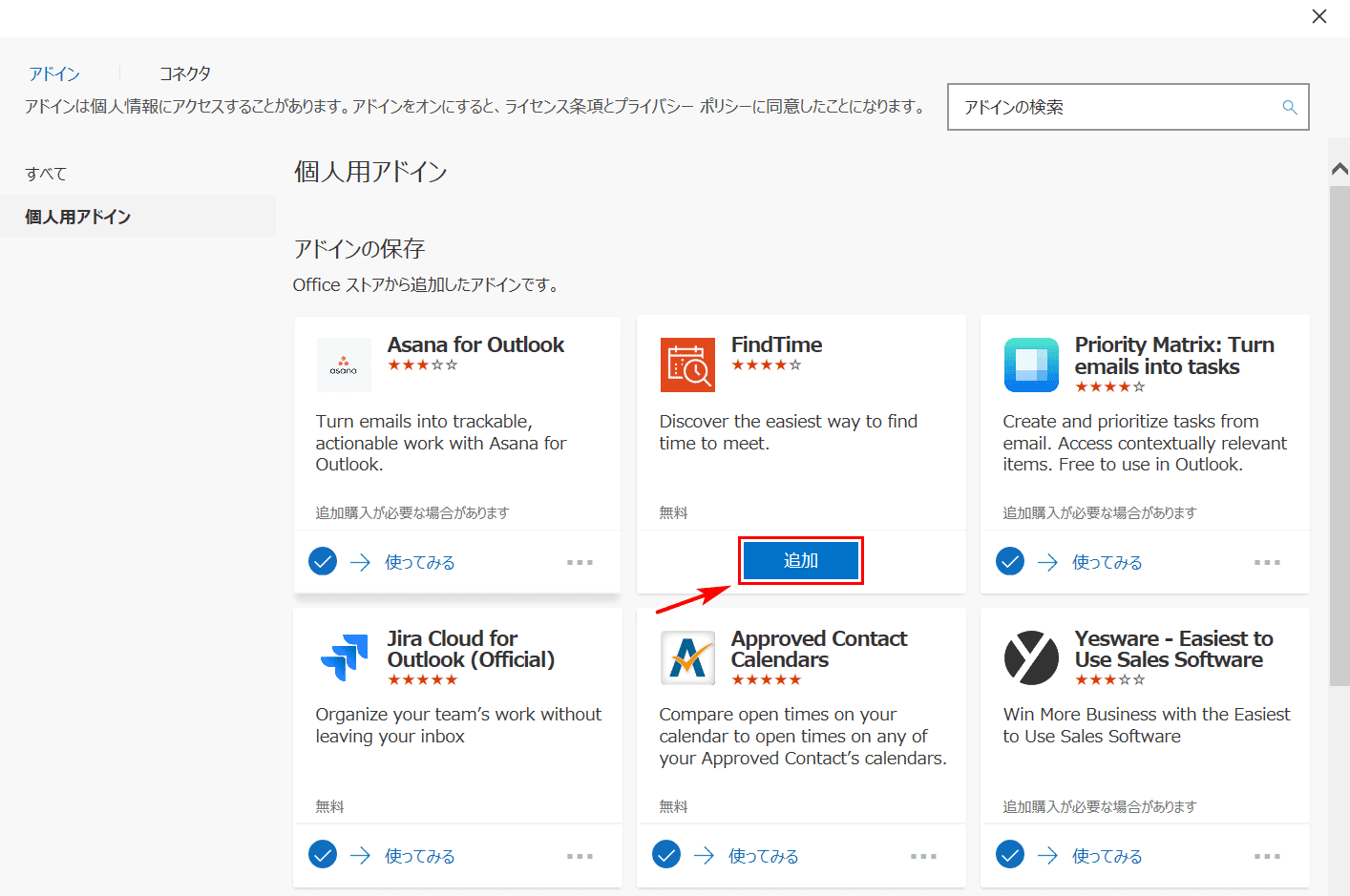Click 追加購入が必要な場合があります under Yesware
Image resolution: width=1350 pixels, height=896 pixels.
(x=1100, y=806)
